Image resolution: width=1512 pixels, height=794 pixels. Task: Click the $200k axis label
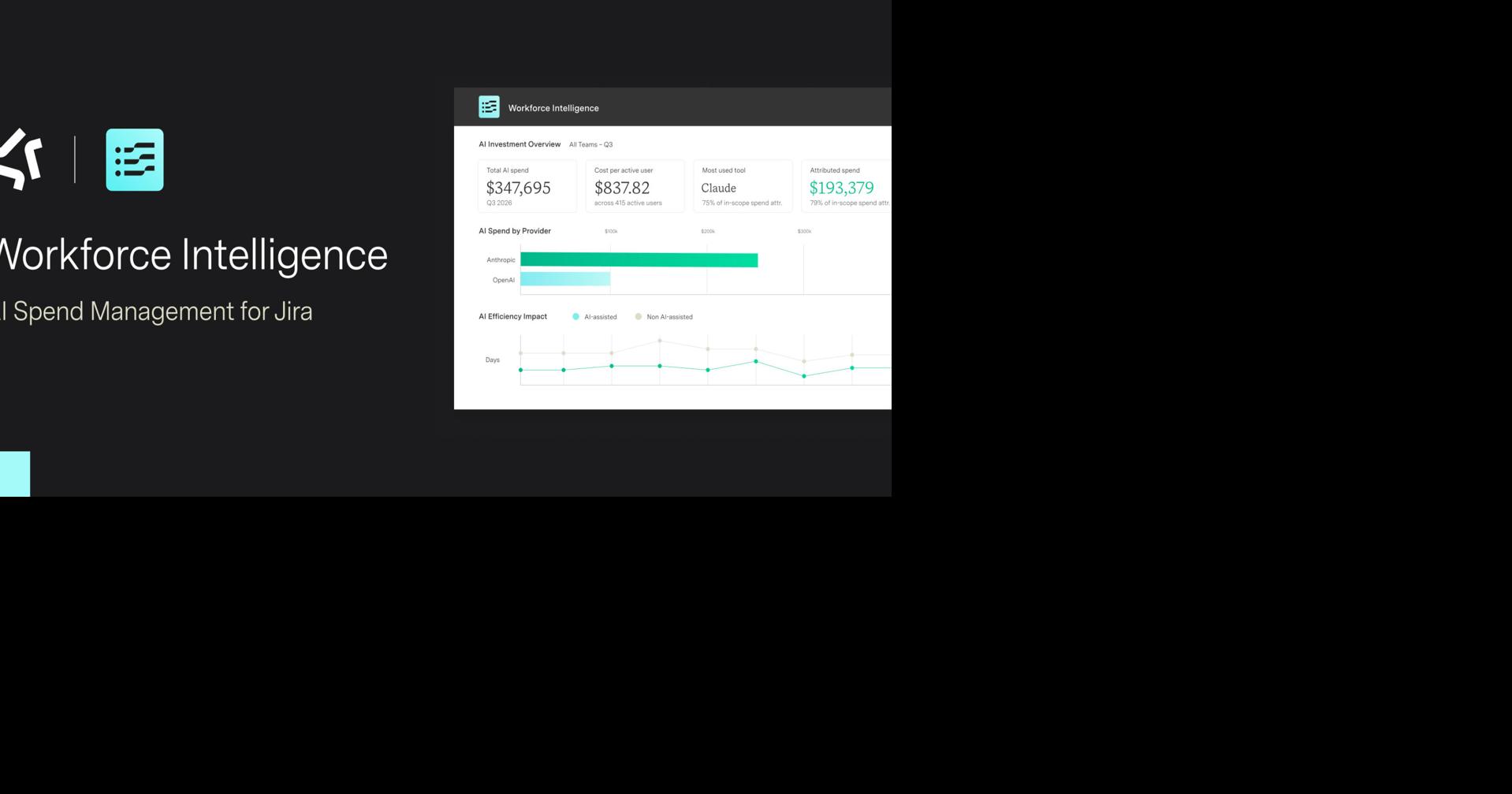[x=708, y=231]
